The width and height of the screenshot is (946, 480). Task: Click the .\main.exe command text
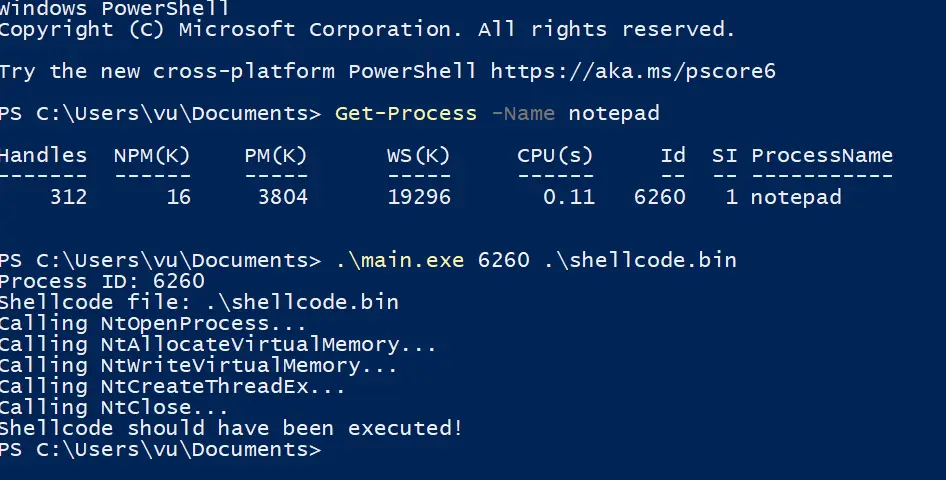pyautogui.click(x=399, y=260)
